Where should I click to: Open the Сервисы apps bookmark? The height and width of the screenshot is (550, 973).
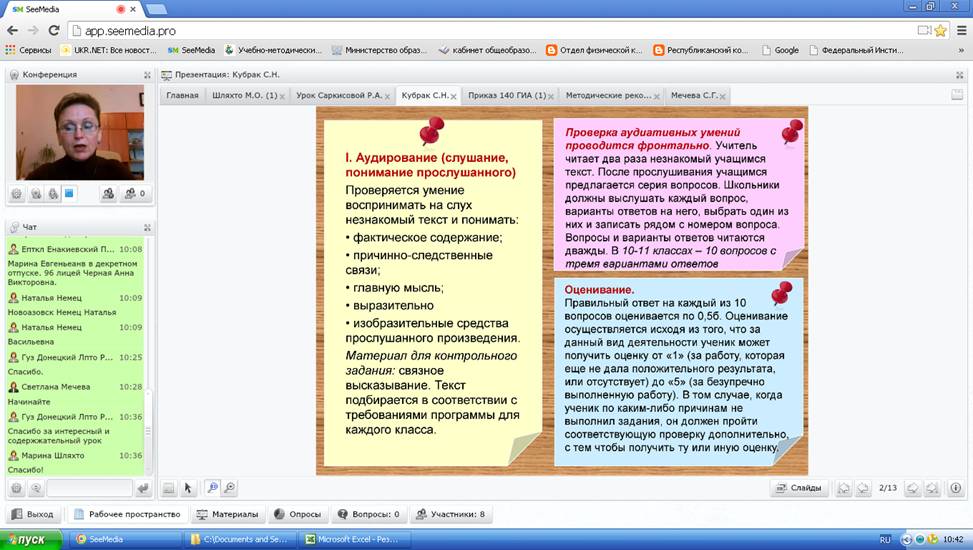click(29, 50)
